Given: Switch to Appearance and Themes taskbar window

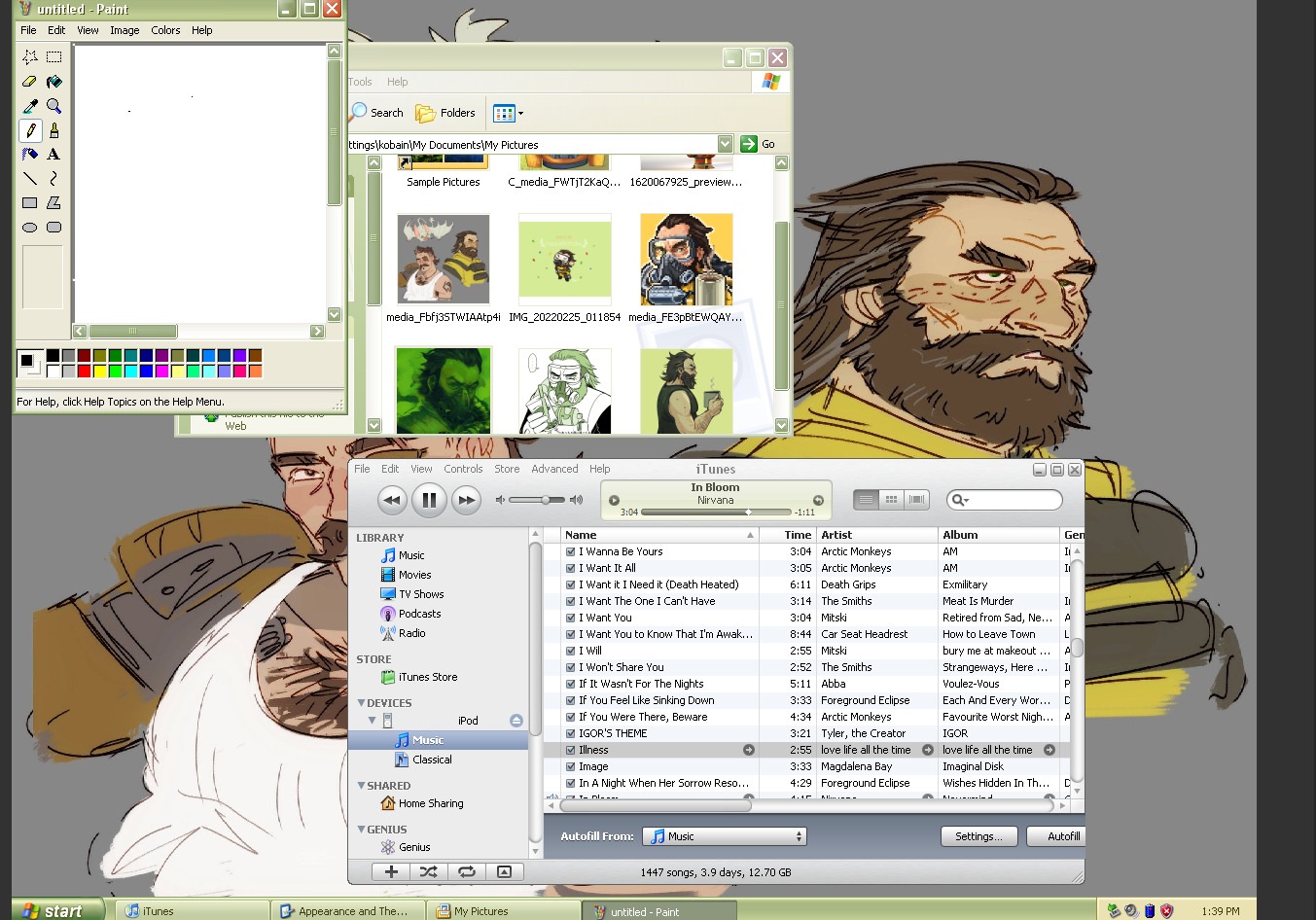Looking at the screenshot, I should [x=348, y=911].
